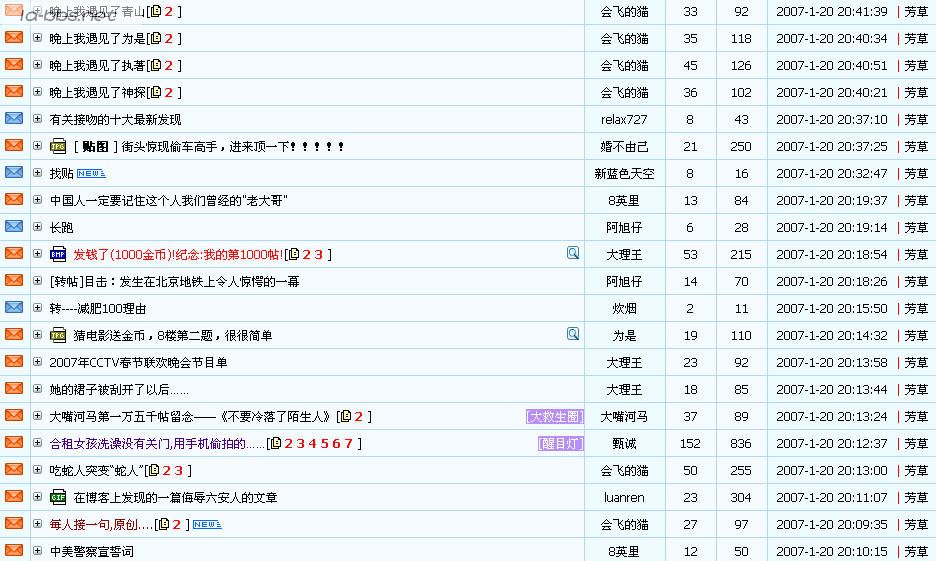Click the blue envelope icon beside 长跑 thread
936x561 pixels.
point(14,226)
